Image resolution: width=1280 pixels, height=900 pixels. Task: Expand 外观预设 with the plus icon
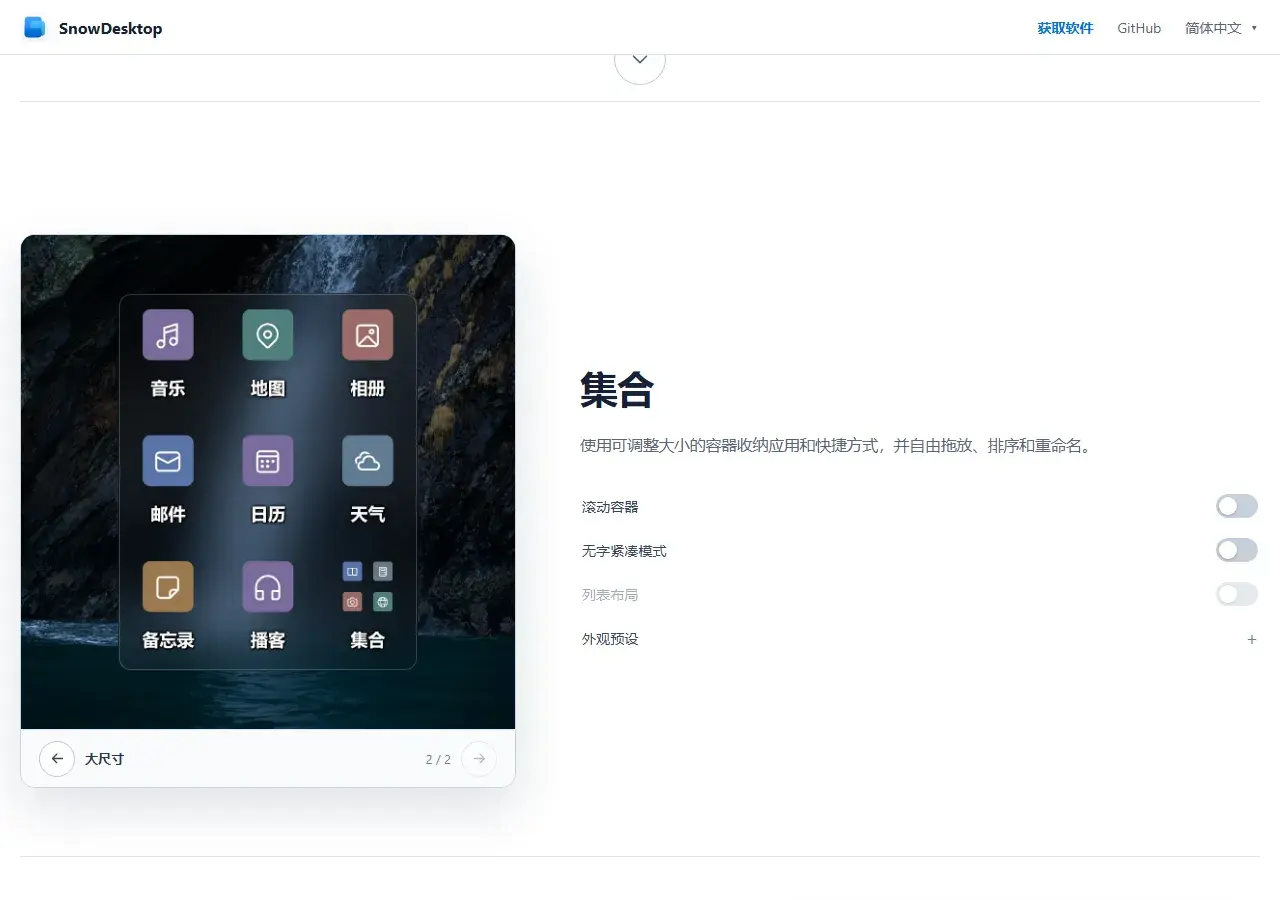pyautogui.click(x=1252, y=639)
